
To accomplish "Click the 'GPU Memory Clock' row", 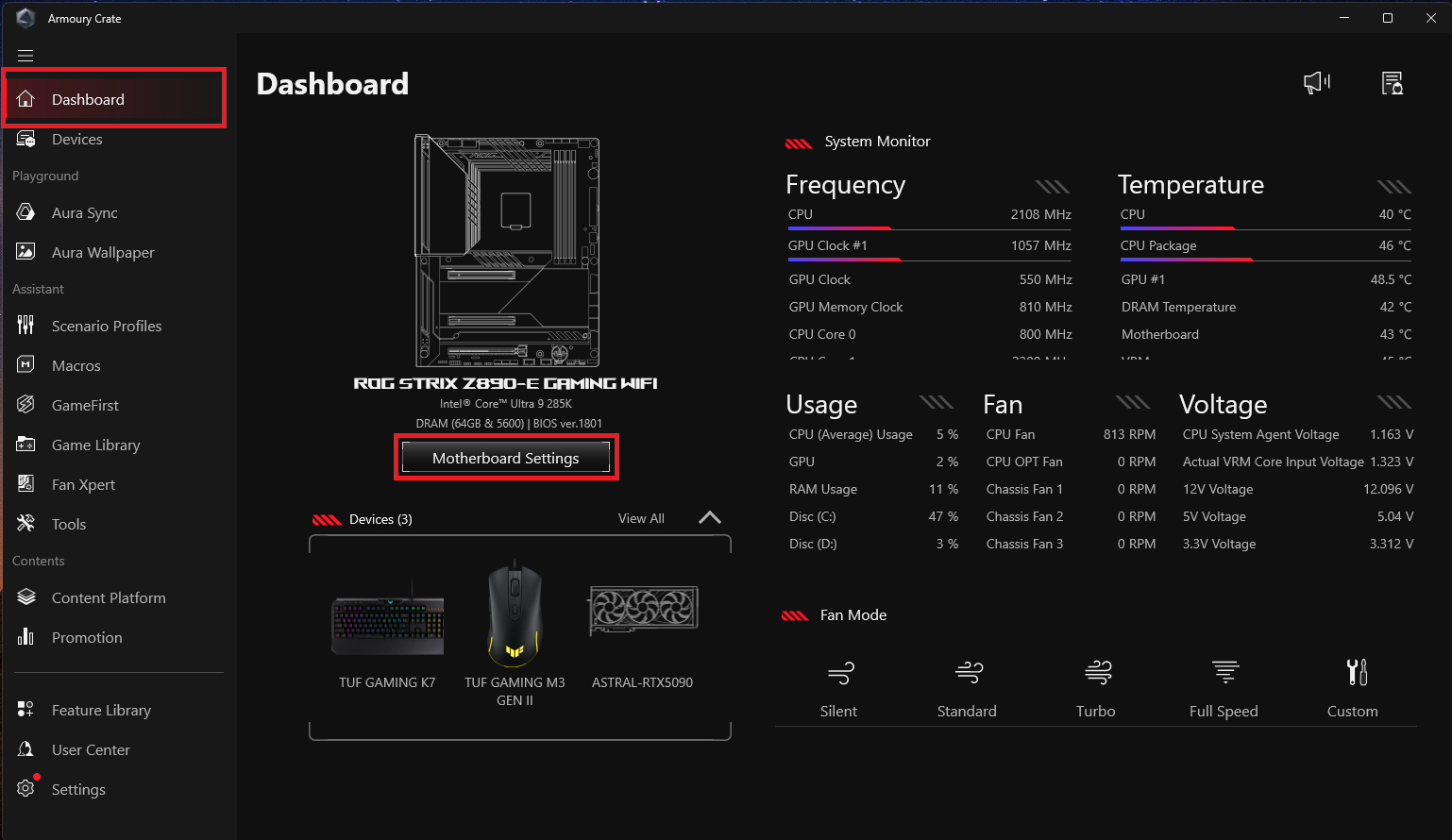I will point(930,307).
